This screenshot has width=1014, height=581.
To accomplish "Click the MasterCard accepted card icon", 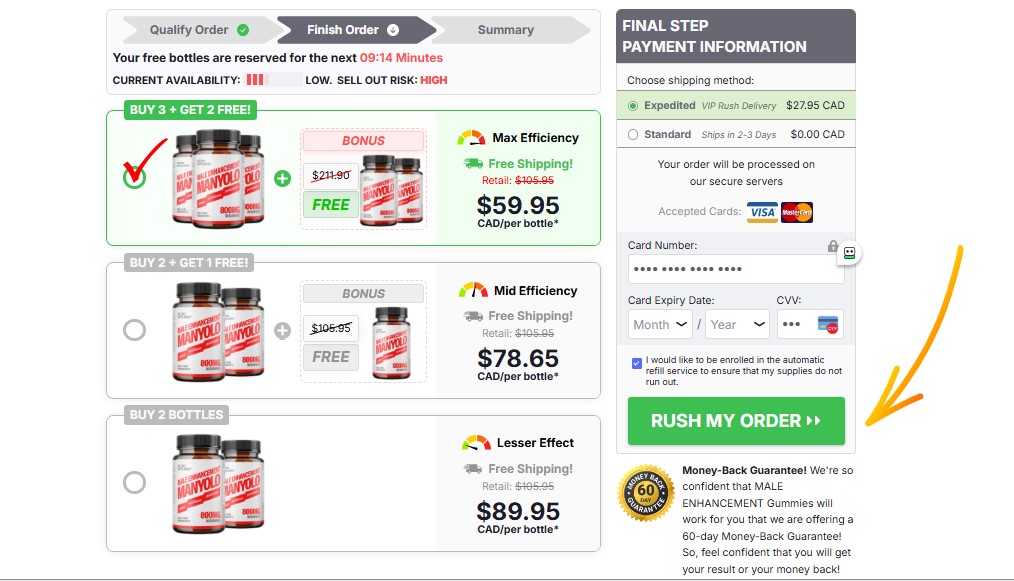I will coord(797,212).
